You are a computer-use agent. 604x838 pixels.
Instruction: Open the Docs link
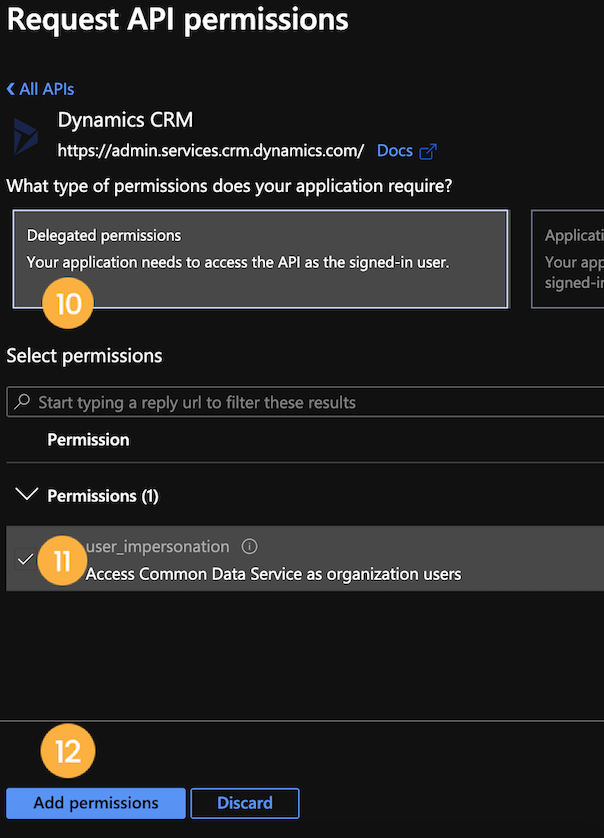(393, 150)
